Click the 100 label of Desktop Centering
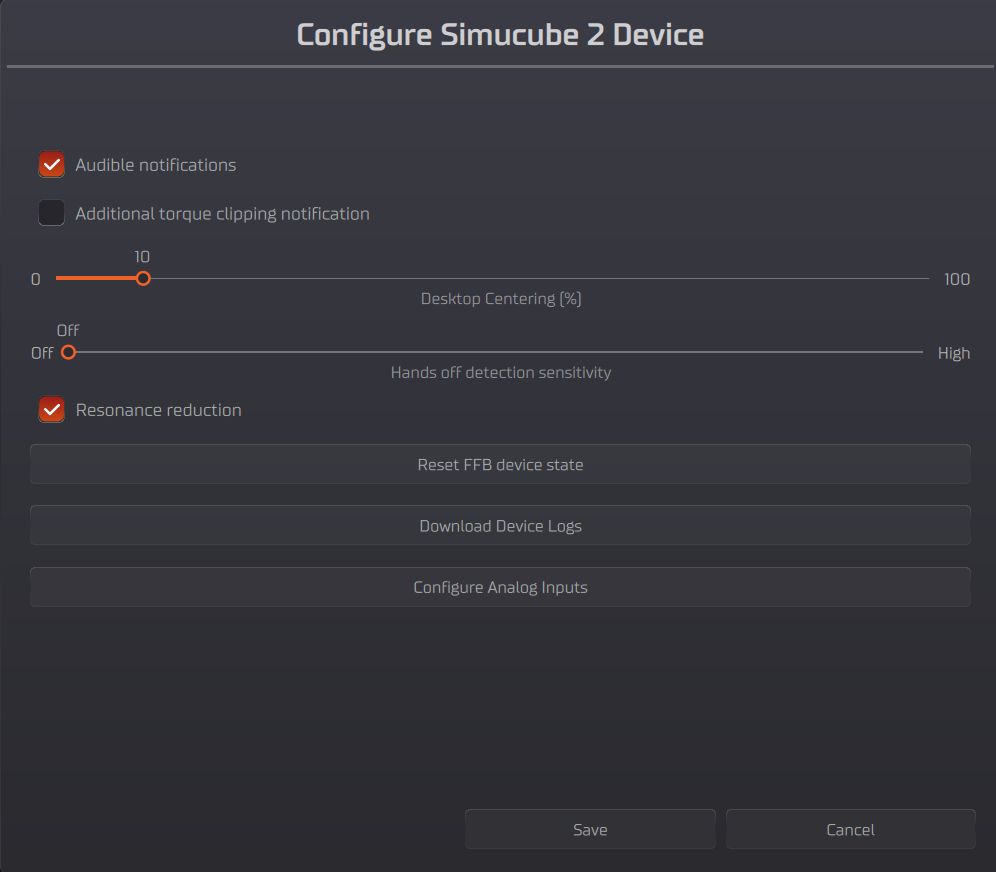Image resolution: width=996 pixels, height=872 pixels. pyautogui.click(x=957, y=279)
